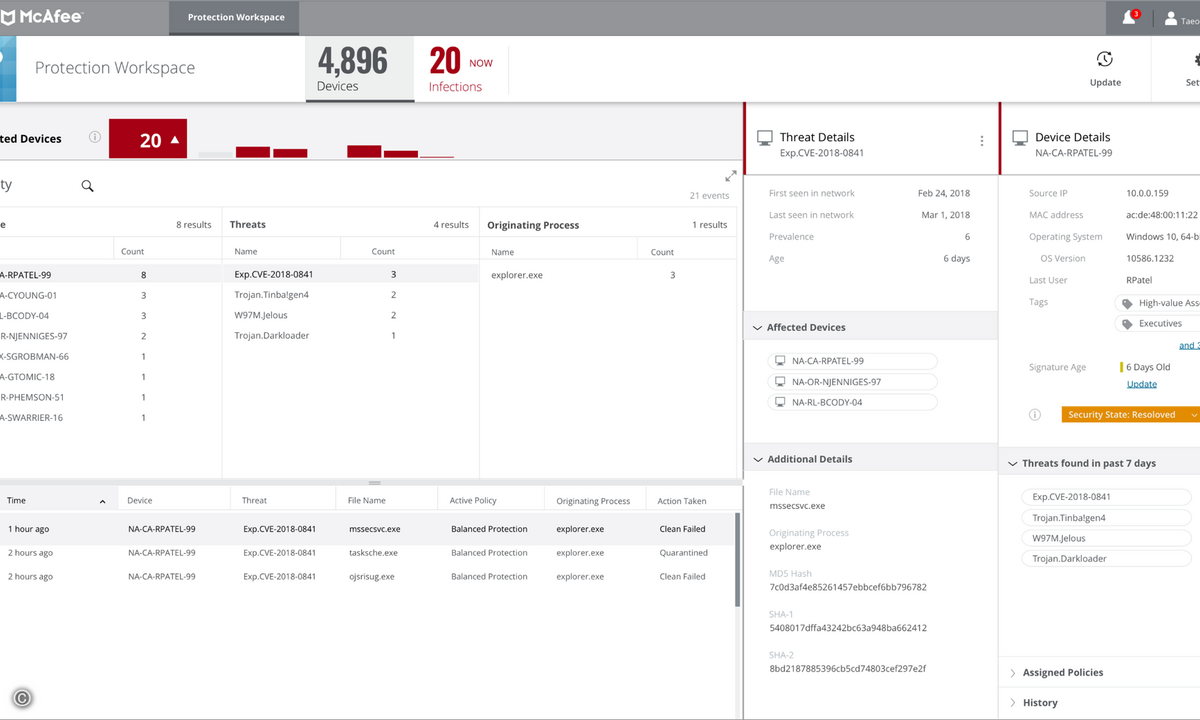Click the Action Taken column header
The image size is (1200, 720).
point(690,500)
